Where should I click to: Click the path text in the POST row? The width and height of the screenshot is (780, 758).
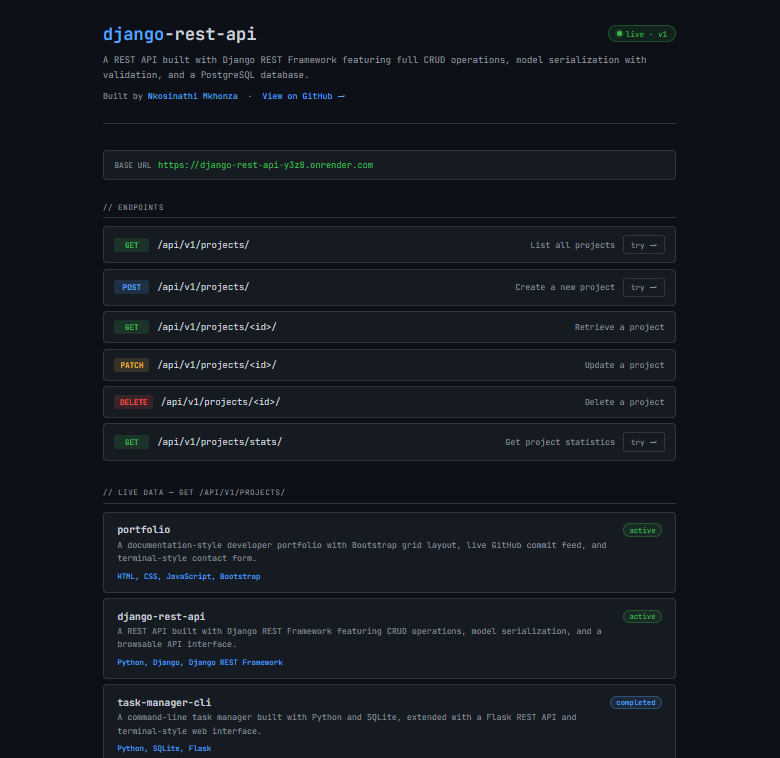coord(203,287)
